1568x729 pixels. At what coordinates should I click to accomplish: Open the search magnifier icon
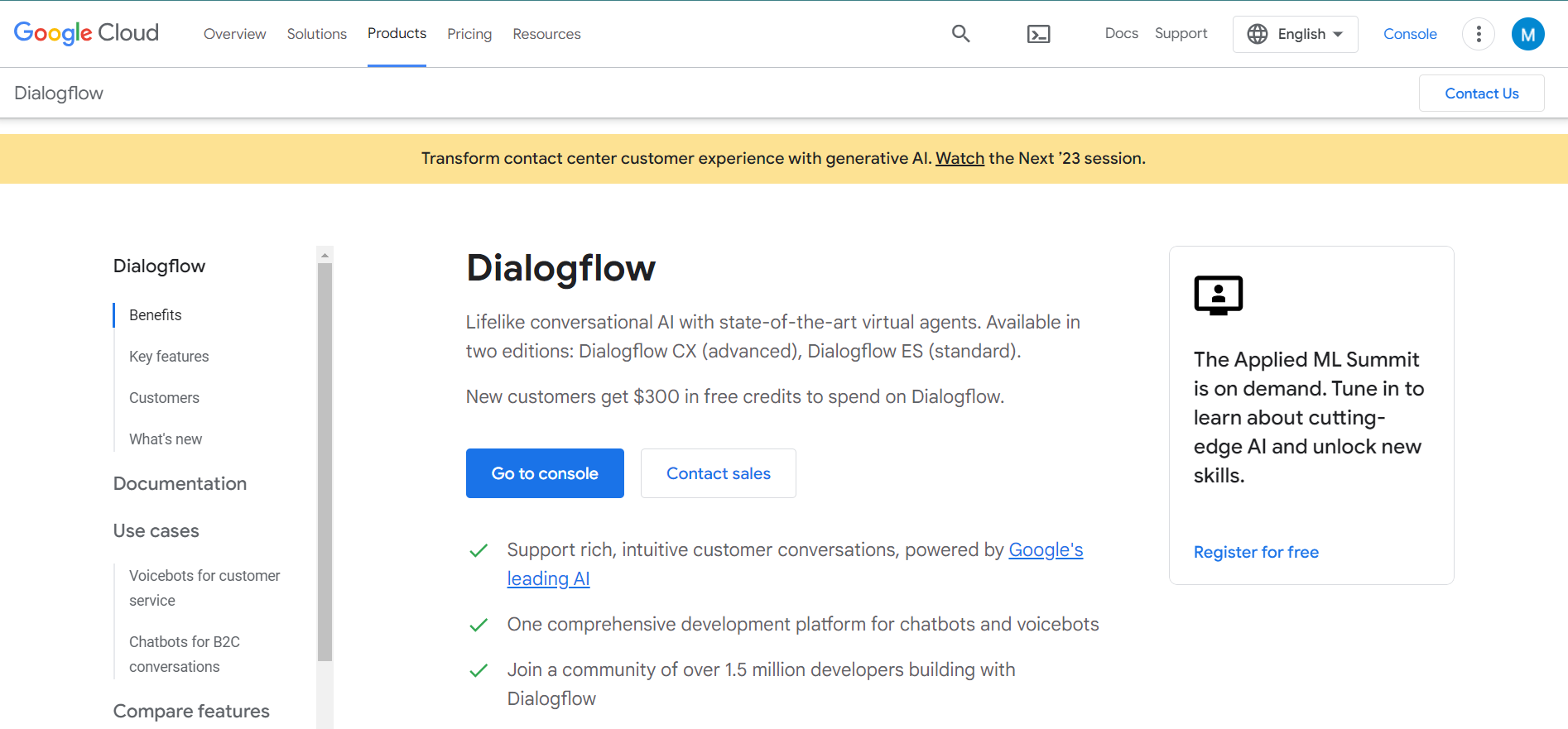[960, 33]
